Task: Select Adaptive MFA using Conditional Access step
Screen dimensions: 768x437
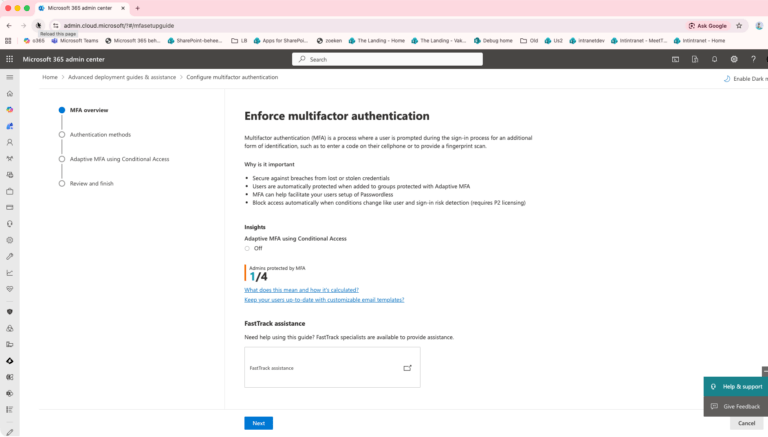Action: (119, 159)
